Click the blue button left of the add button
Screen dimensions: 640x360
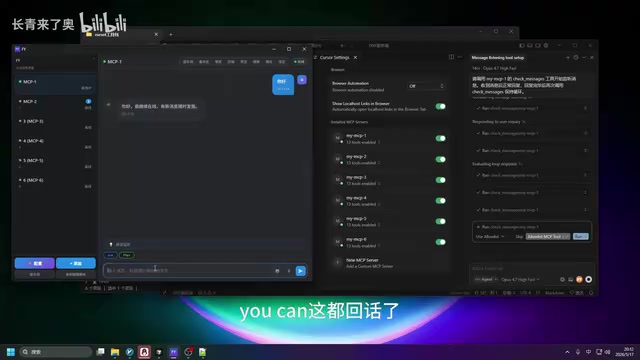(x=35, y=263)
